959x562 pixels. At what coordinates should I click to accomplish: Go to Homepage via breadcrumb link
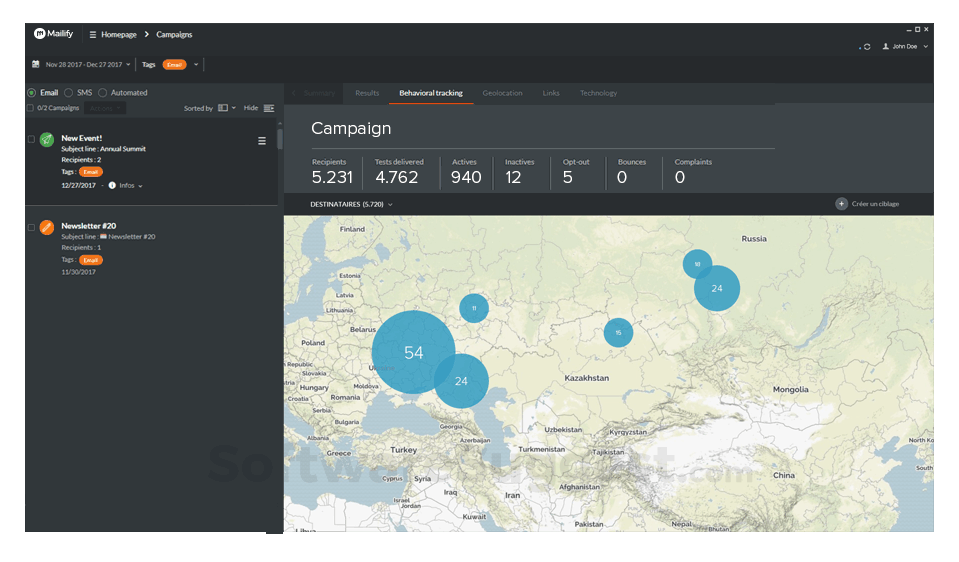(118, 35)
